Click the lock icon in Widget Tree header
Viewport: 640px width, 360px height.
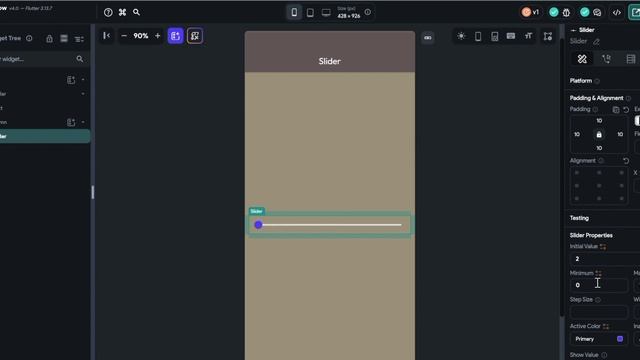[x=49, y=39]
